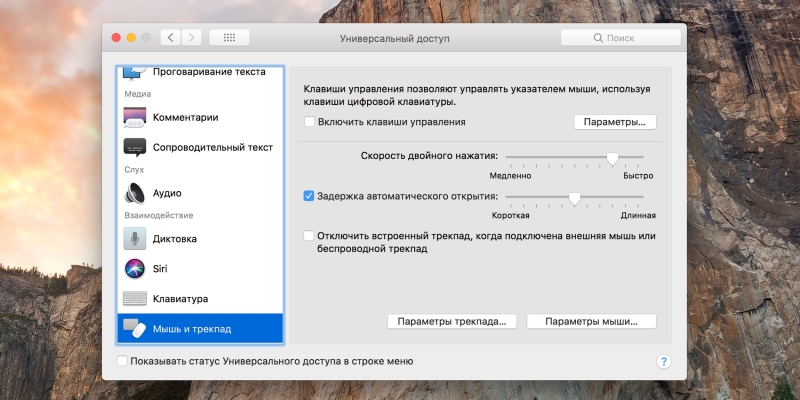Select Мышь и трекпад in sidebar
The width and height of the screenshot is (800, 400).
pyautogui.click(x=200, y=329)
